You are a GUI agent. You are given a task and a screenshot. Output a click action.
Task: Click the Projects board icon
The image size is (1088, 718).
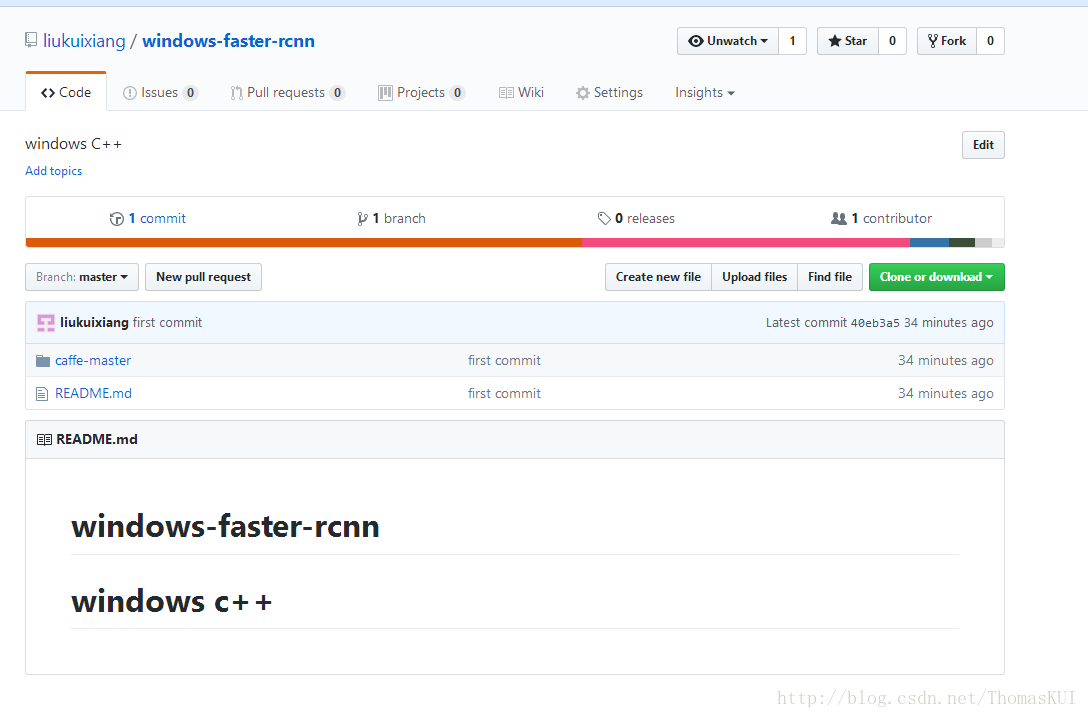(x=385, y=93)
